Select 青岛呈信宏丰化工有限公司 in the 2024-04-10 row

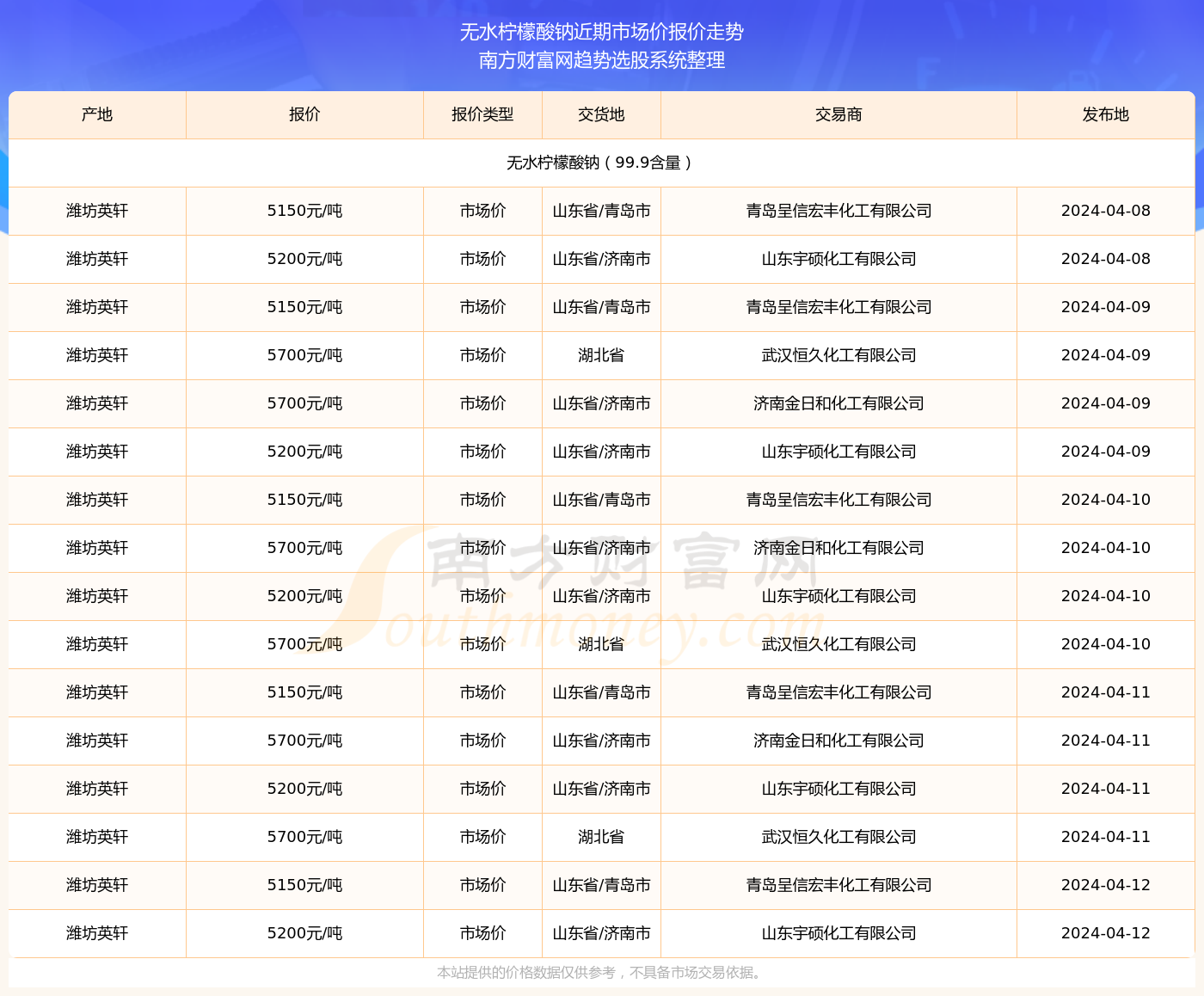point(838,500)
